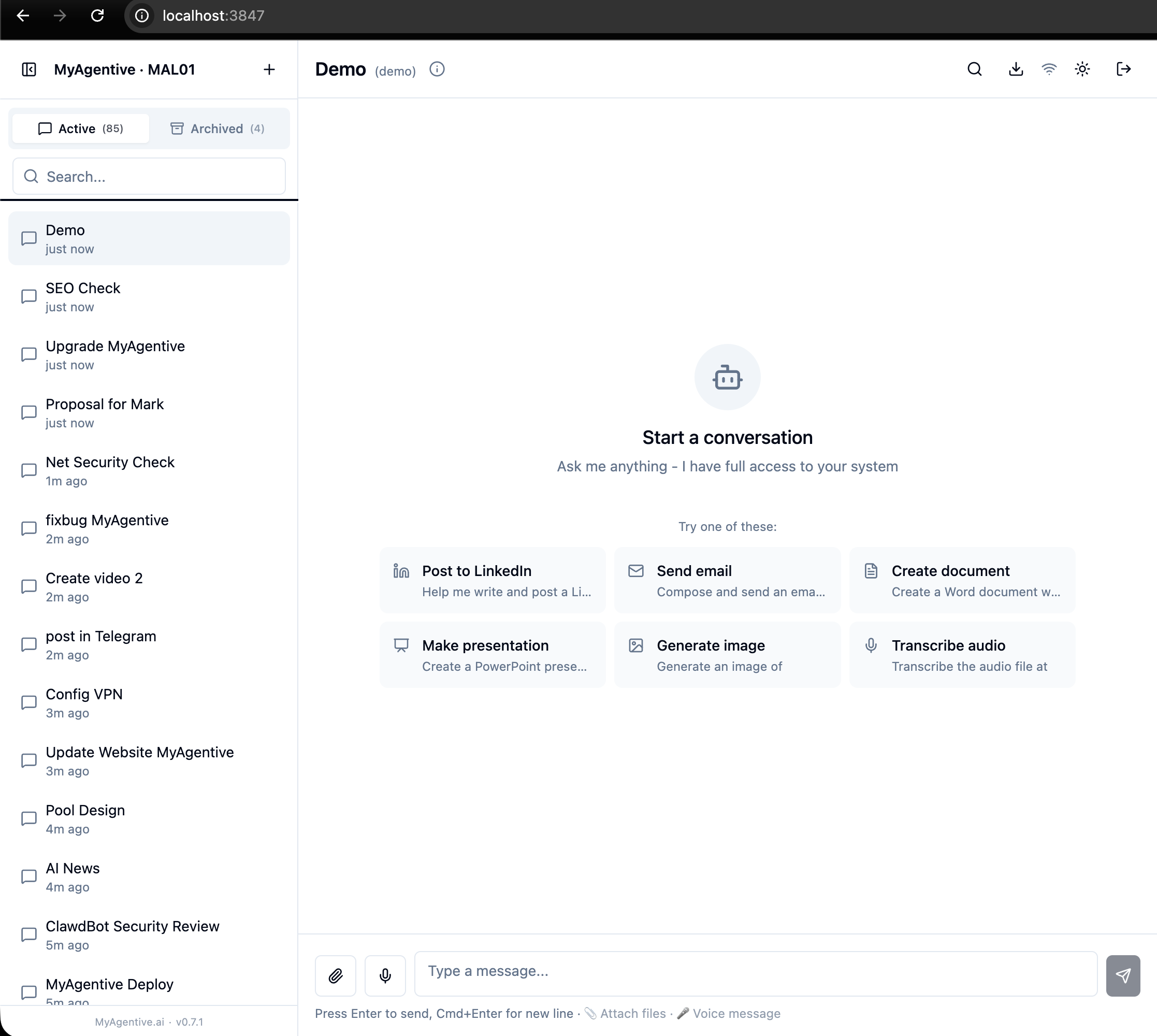Send message with the paper plane button
The image size is (1157, 1036).
coord(1122,975)
